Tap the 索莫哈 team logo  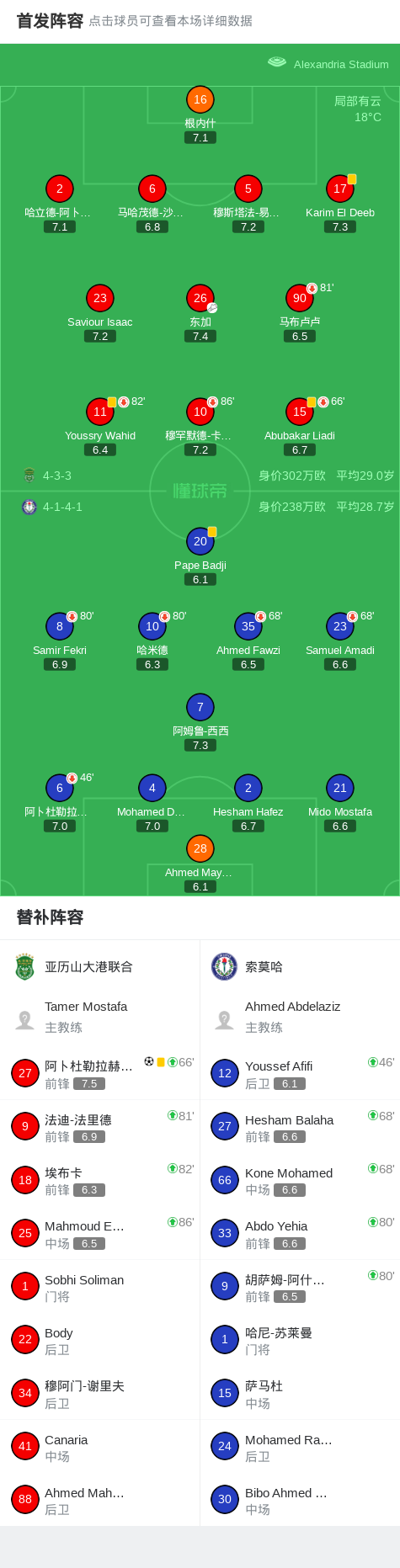pyautogui.click(x=224, y=966)
